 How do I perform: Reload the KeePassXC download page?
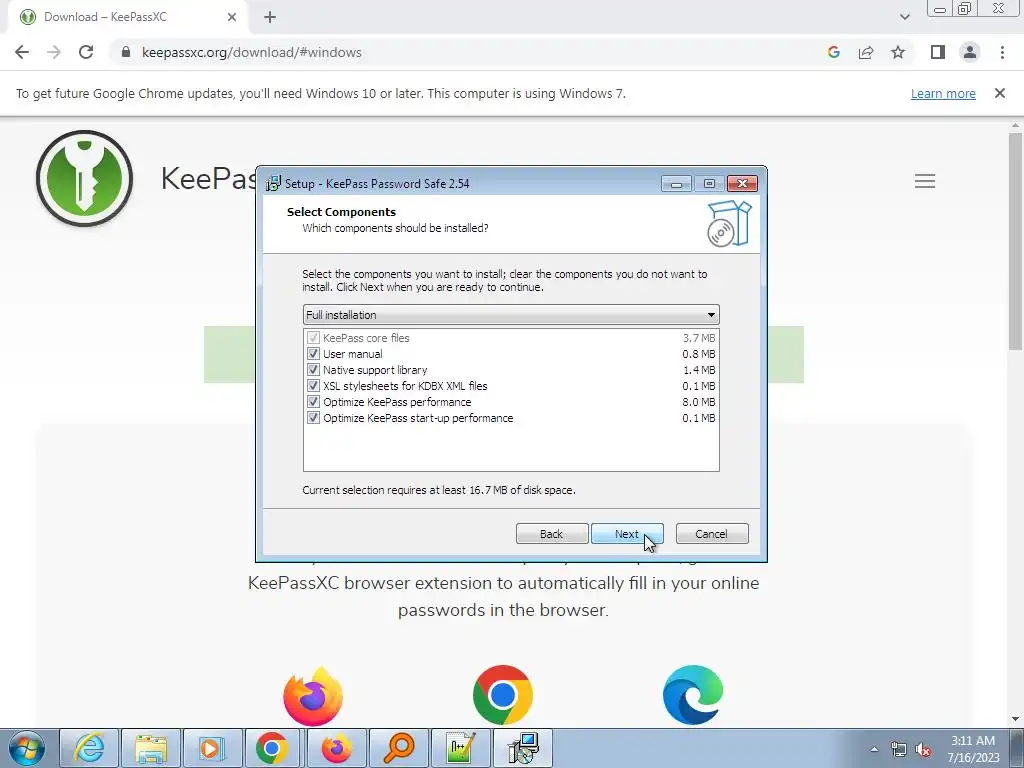(x=86, y=52)
